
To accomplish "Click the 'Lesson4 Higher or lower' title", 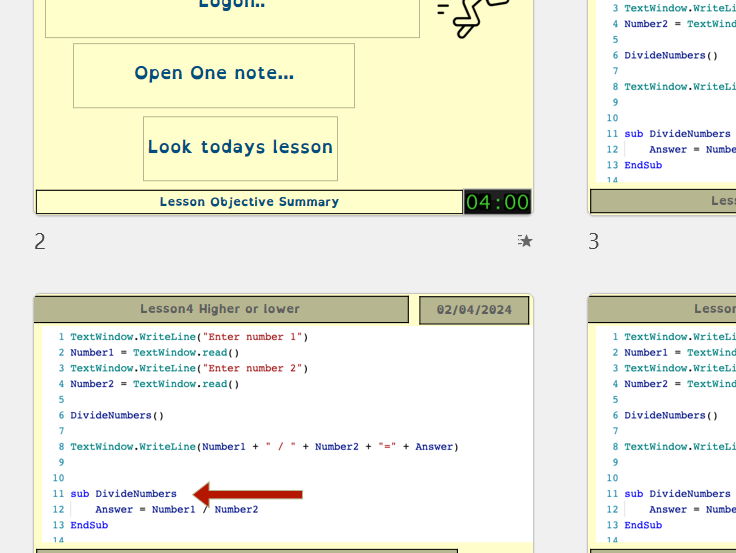I will 221,309.
